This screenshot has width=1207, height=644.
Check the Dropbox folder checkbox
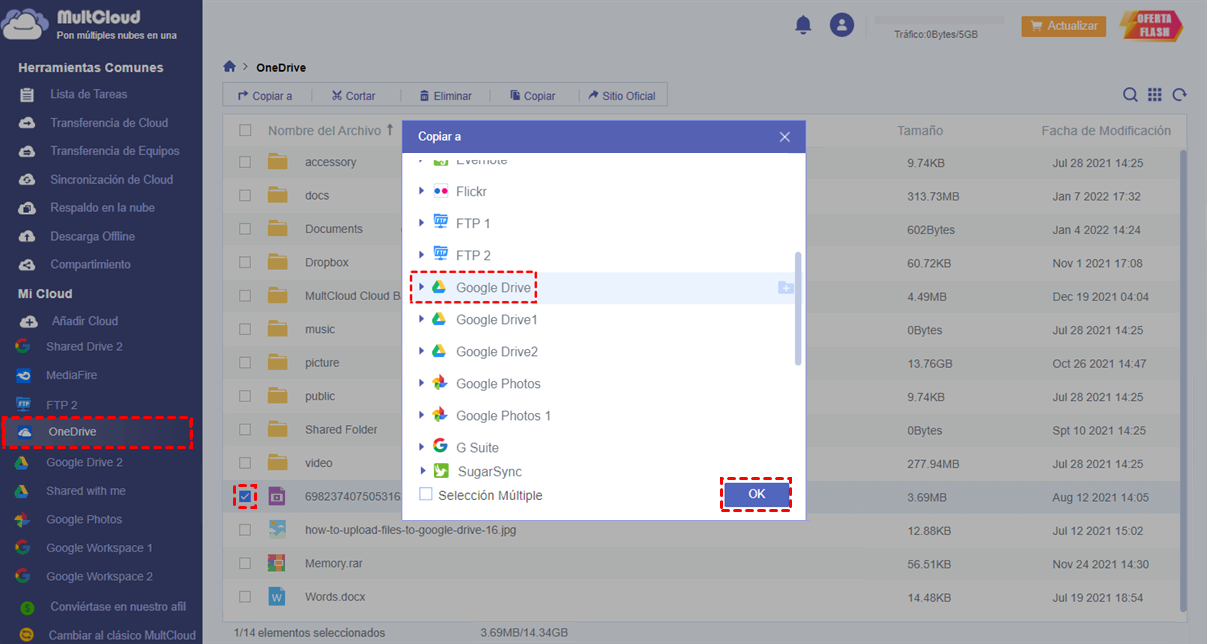[246, 263]
